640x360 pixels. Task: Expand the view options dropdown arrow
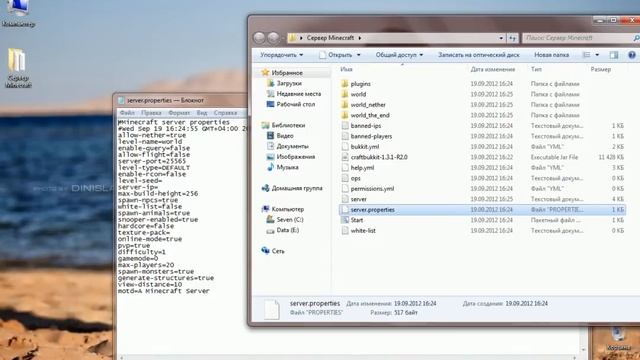[x=597, y=55]
